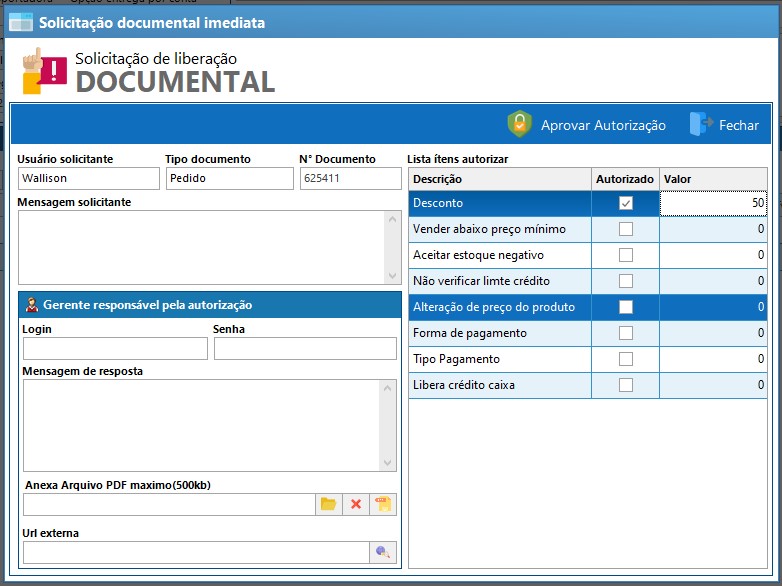Focus the manager Login input field
Viewport: 782px width, 586px height.
[x=115, y=348]
